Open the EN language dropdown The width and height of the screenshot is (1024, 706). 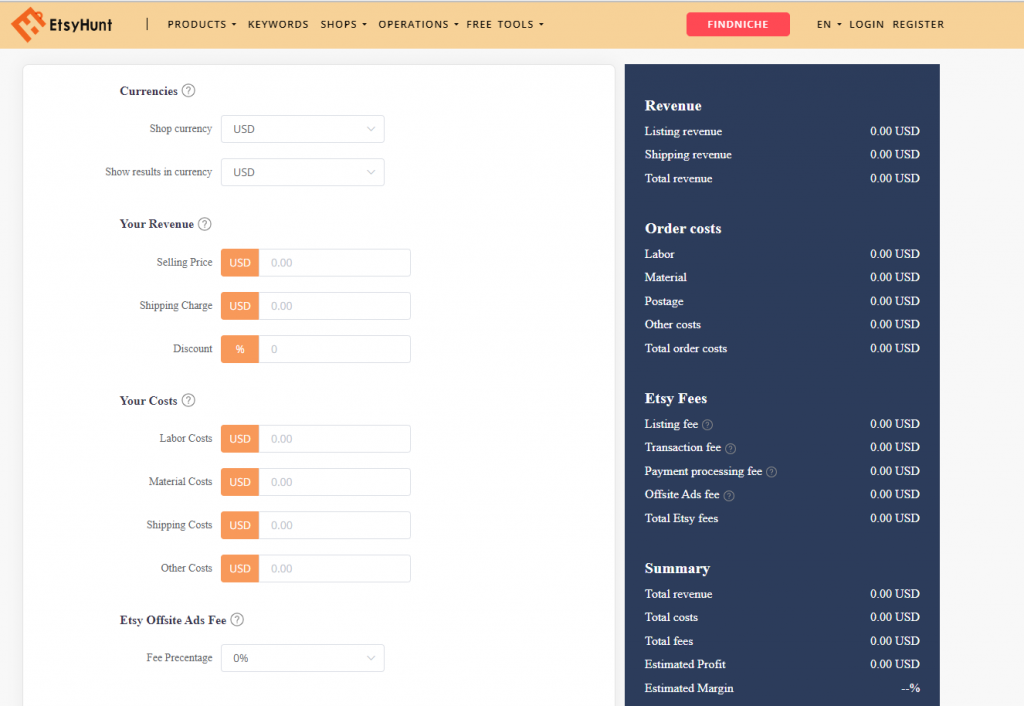828,24
